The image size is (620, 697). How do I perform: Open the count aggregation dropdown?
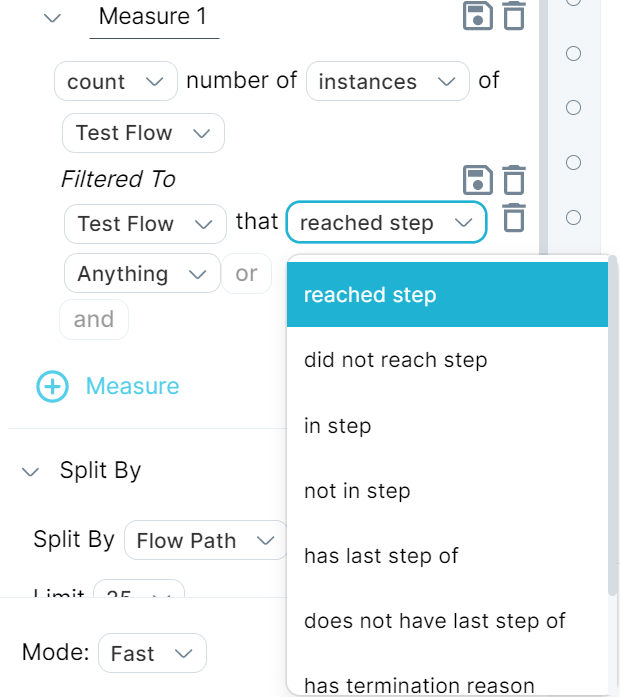(116, 81)
